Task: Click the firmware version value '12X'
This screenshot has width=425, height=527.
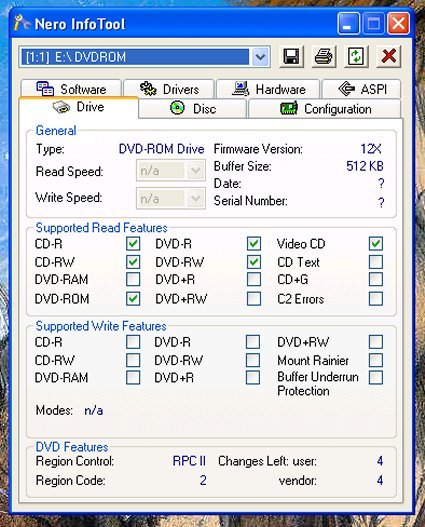Action: [371, 149]
